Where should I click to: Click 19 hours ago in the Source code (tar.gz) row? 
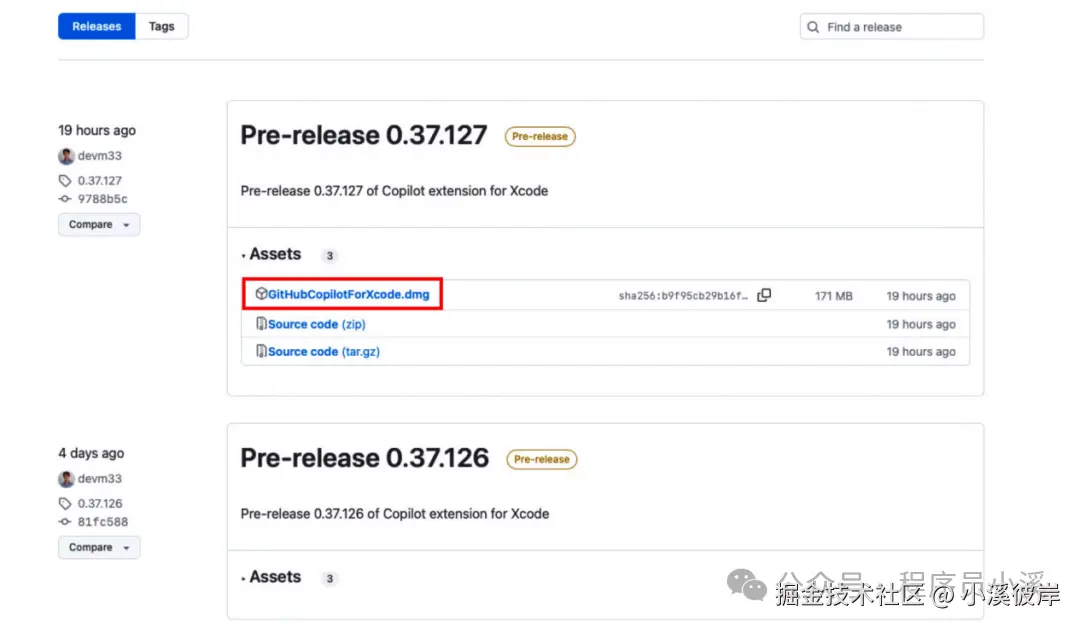tap(921, 352)
